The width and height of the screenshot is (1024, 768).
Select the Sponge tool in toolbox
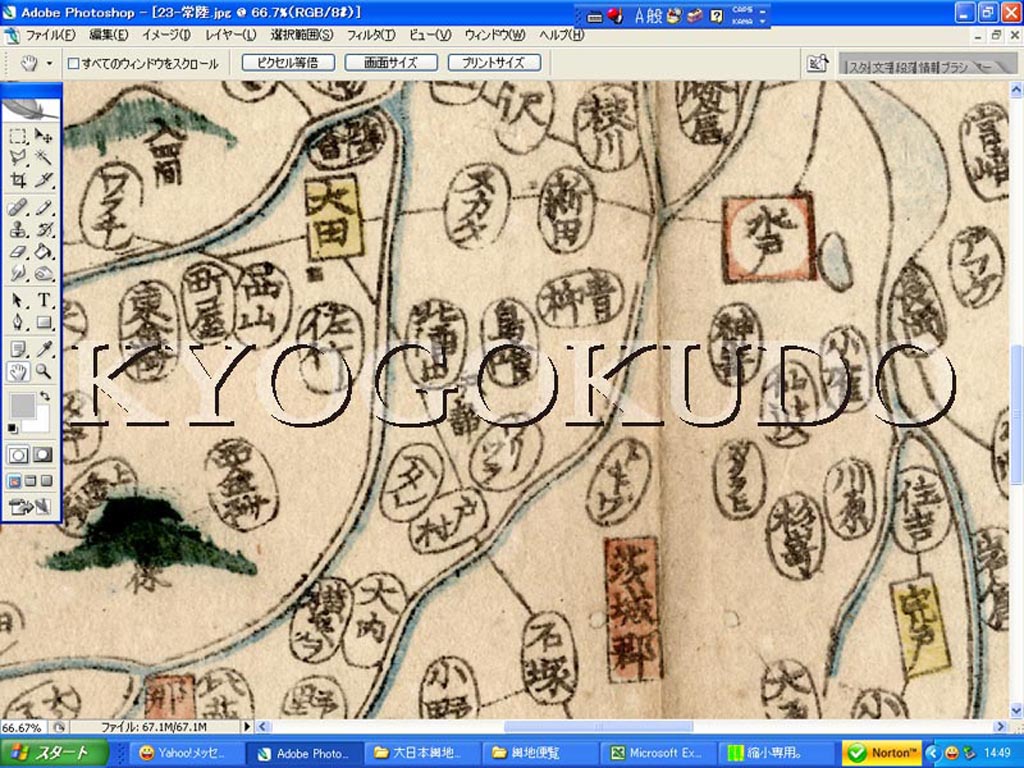click(x=43, y=273)
